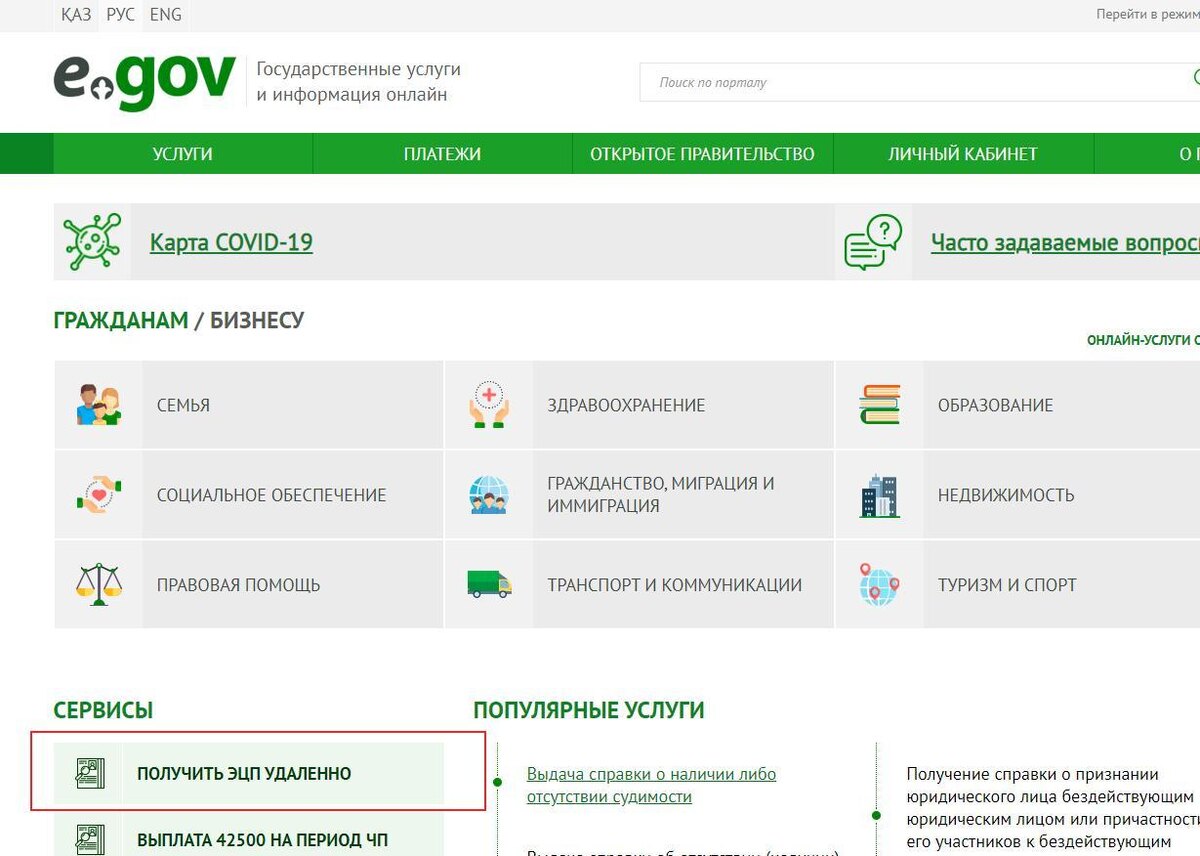Open the УСЛУГИ menu

coord(182,154)
